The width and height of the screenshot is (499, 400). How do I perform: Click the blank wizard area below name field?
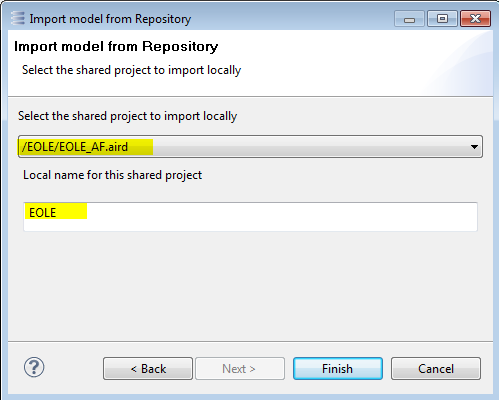250,287
